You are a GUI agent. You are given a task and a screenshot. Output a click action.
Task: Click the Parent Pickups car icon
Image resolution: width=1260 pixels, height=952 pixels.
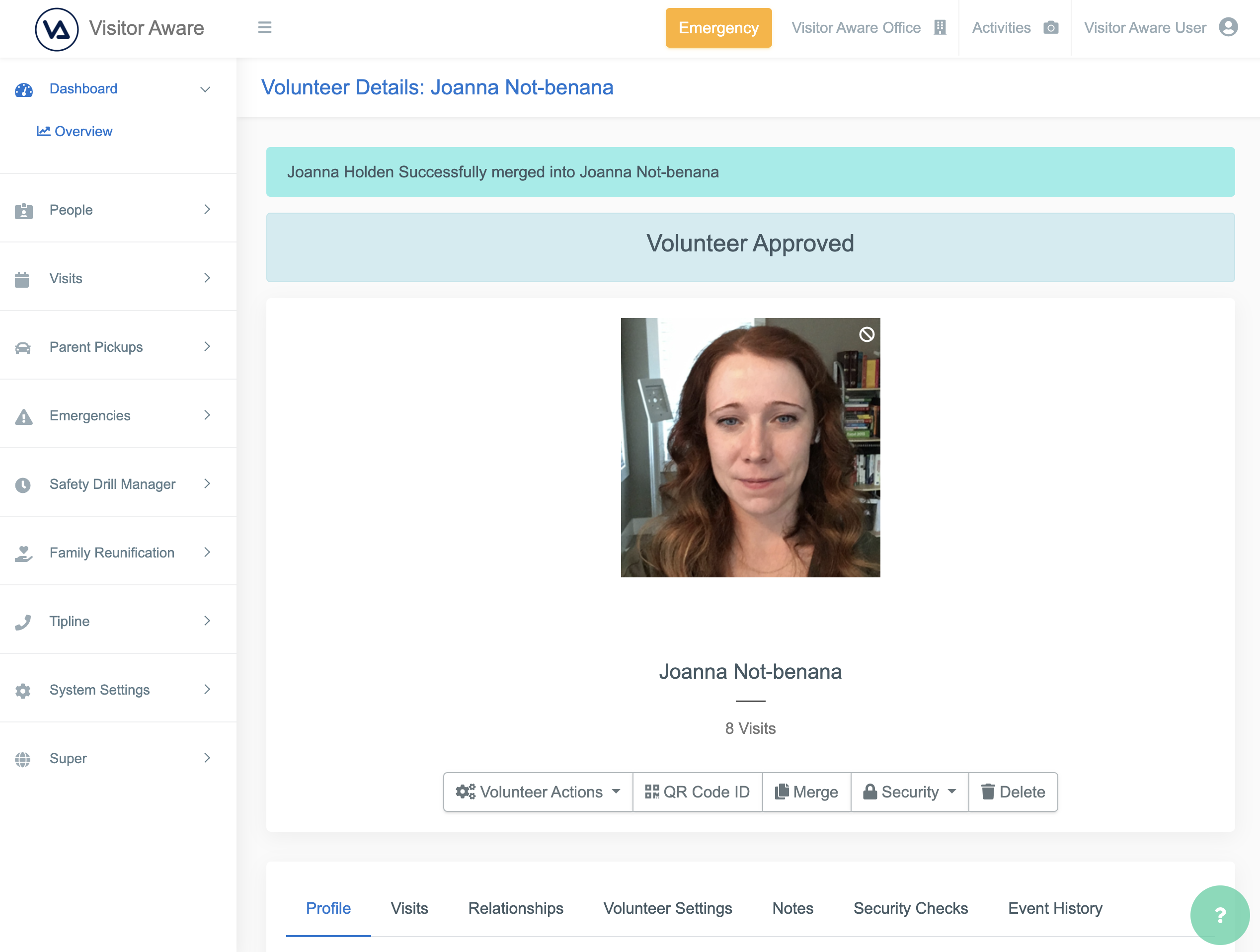[23, 347]
